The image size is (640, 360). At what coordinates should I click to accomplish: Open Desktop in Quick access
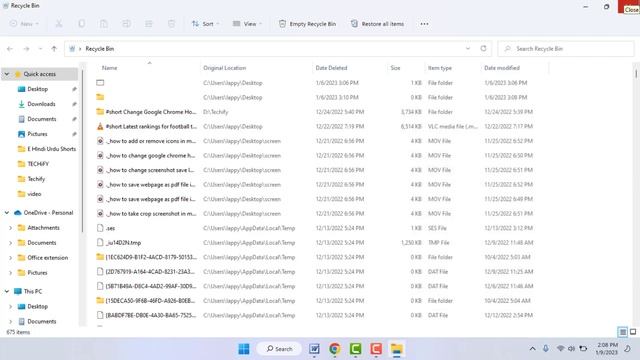(38, 89)
